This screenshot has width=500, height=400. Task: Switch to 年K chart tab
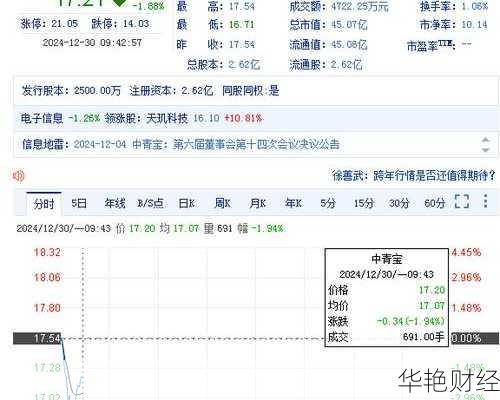(293, 203)
